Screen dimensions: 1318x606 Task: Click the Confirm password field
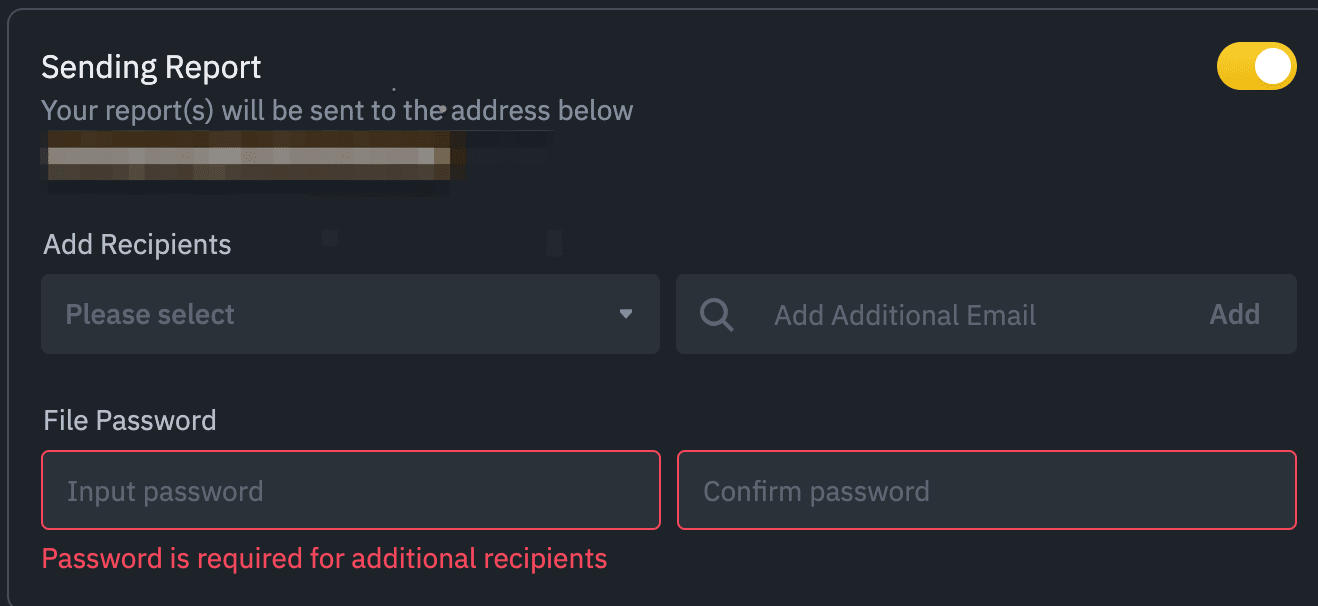pos(986,490)
